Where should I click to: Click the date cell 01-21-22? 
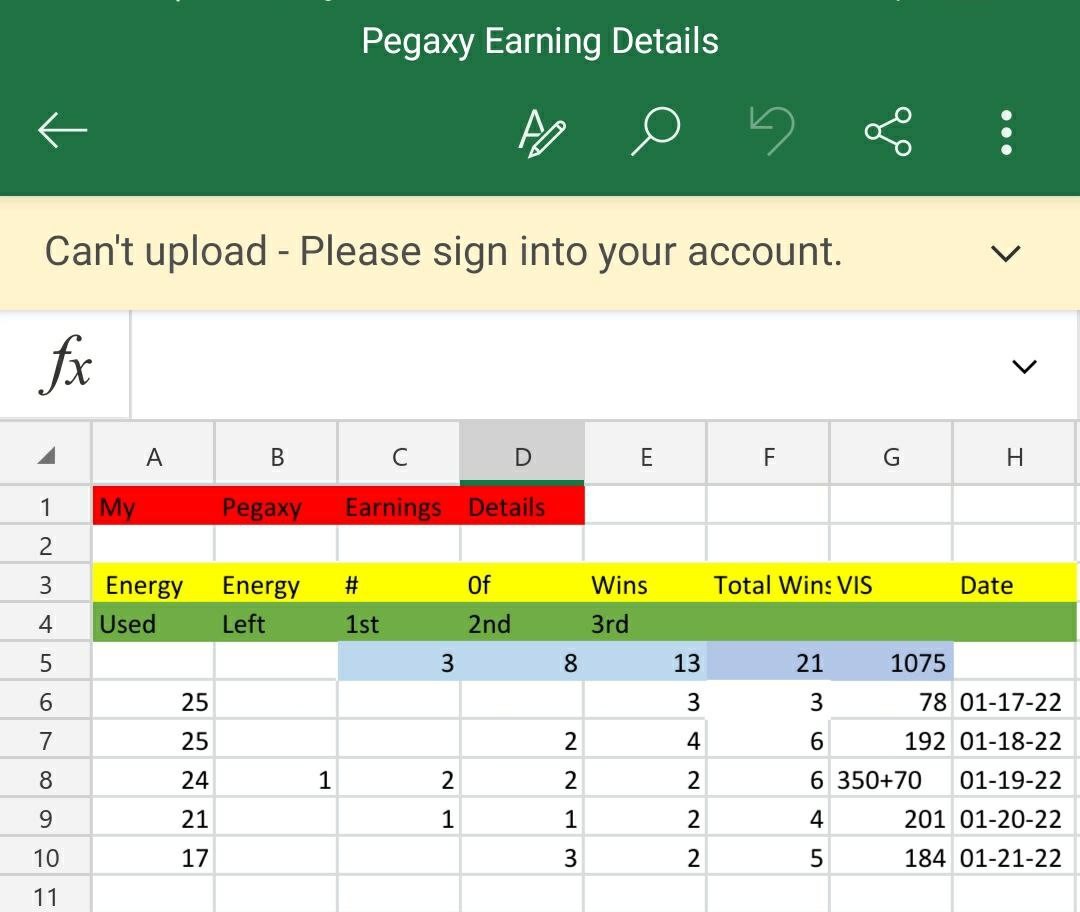coord(1014,858)
